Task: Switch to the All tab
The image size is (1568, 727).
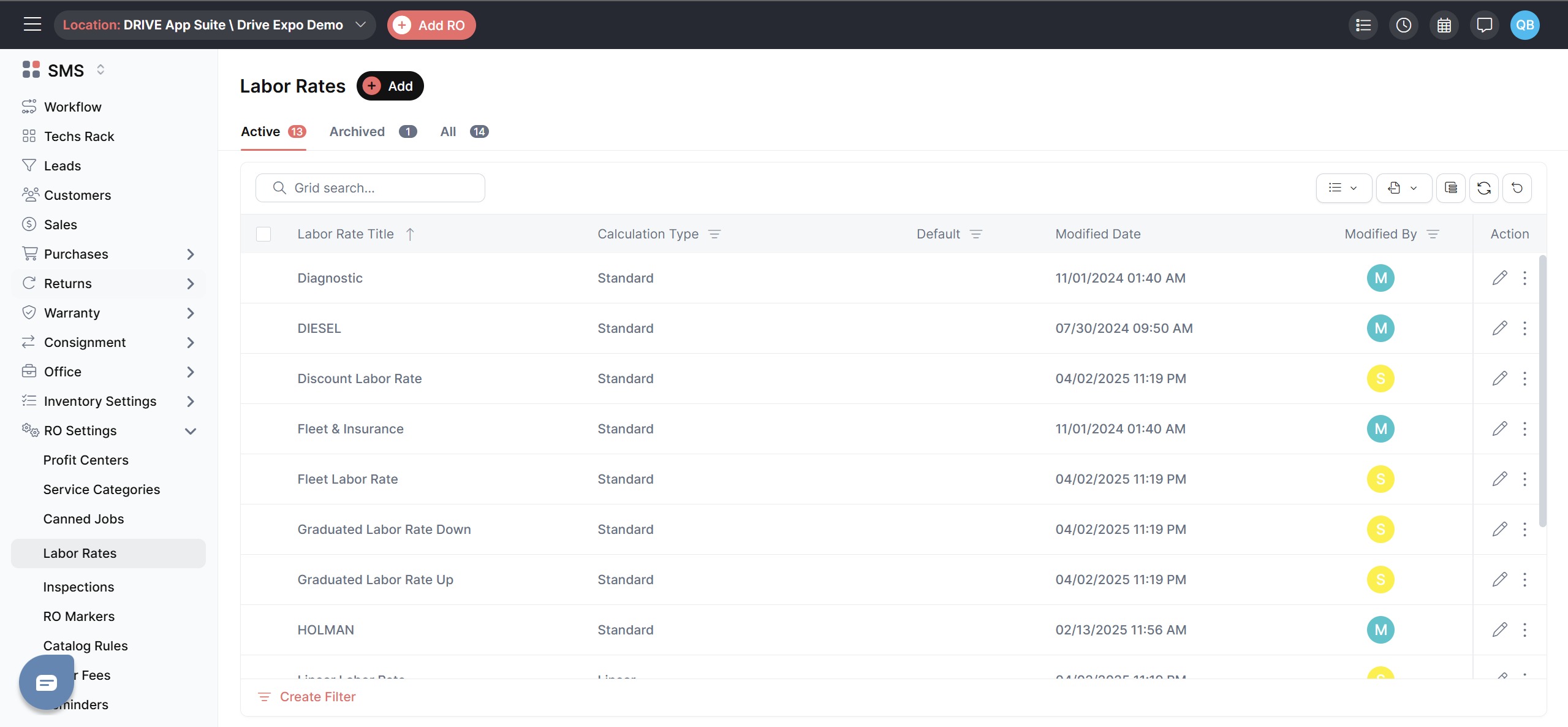Action: pos(448,131)
